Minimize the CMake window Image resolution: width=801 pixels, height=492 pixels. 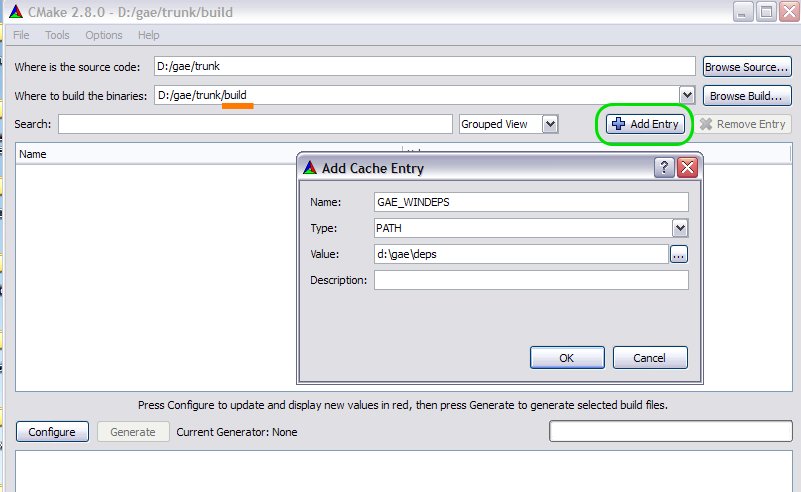742,12
